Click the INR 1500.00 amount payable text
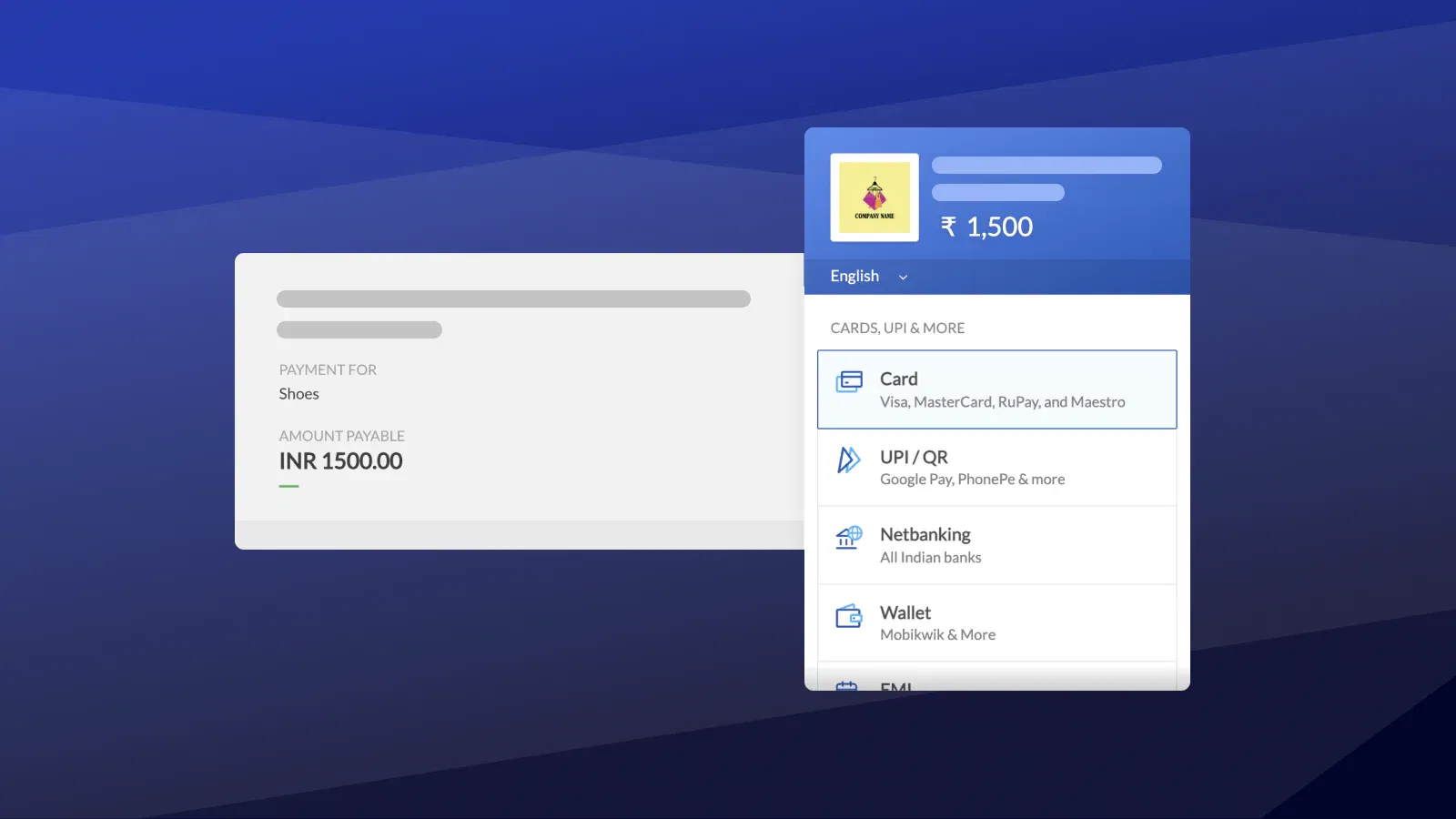 (x=340, y=460)
